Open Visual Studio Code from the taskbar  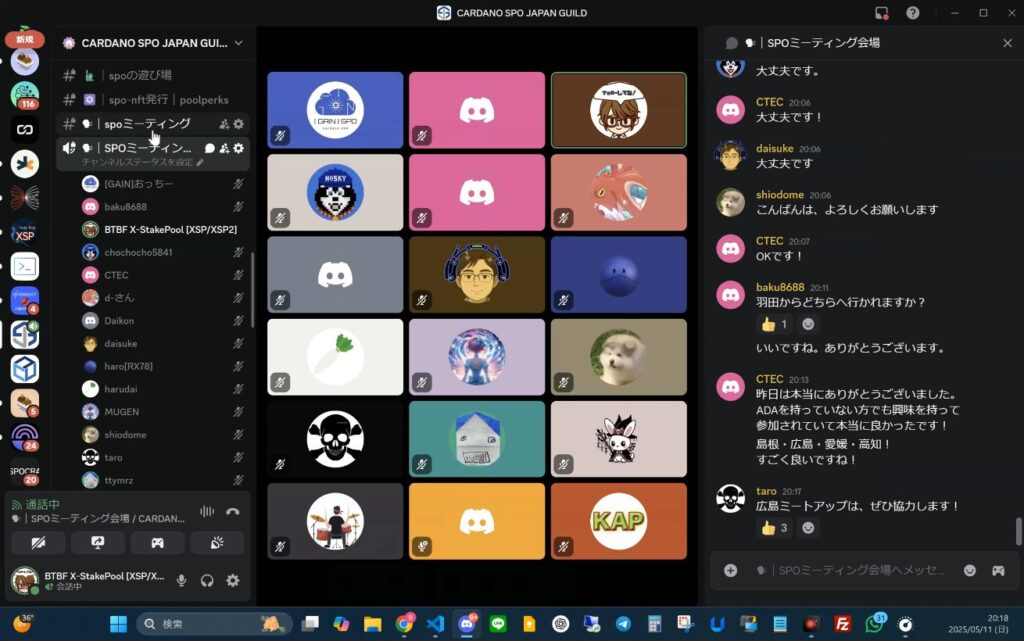point(435,624)
